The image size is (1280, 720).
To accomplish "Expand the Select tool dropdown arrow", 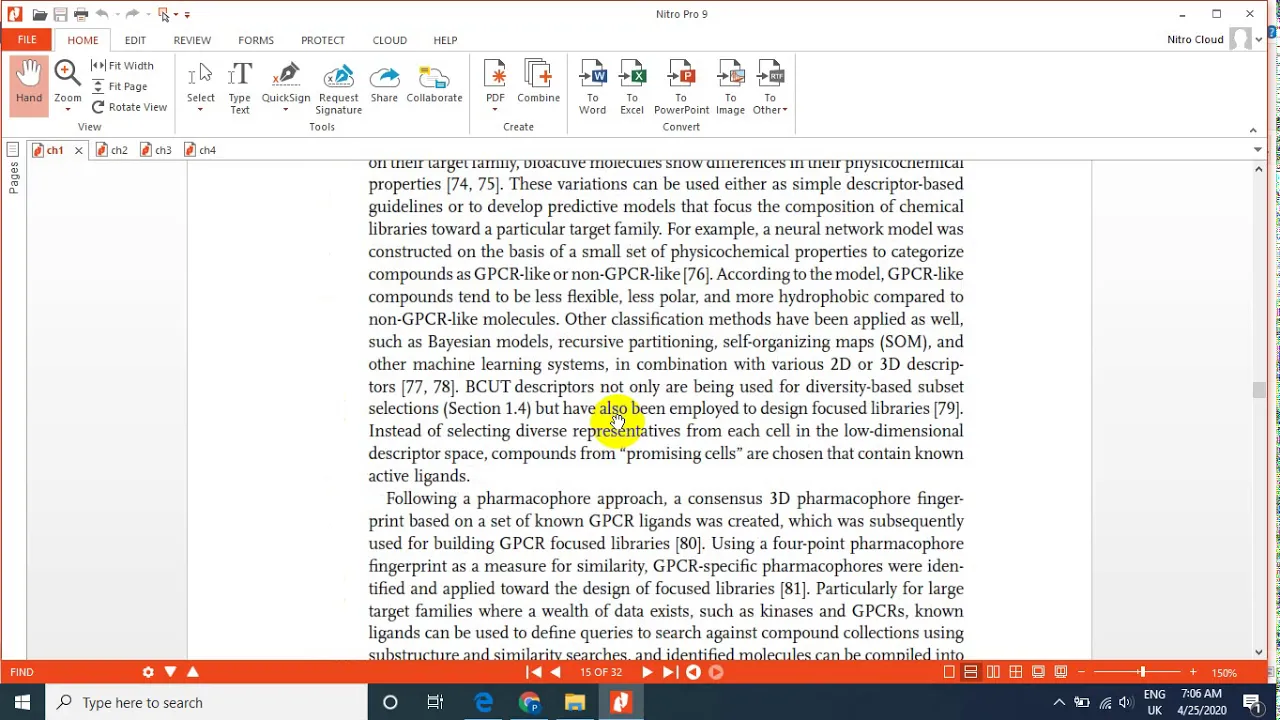I will pyautogui.click(x=200, y=109).
